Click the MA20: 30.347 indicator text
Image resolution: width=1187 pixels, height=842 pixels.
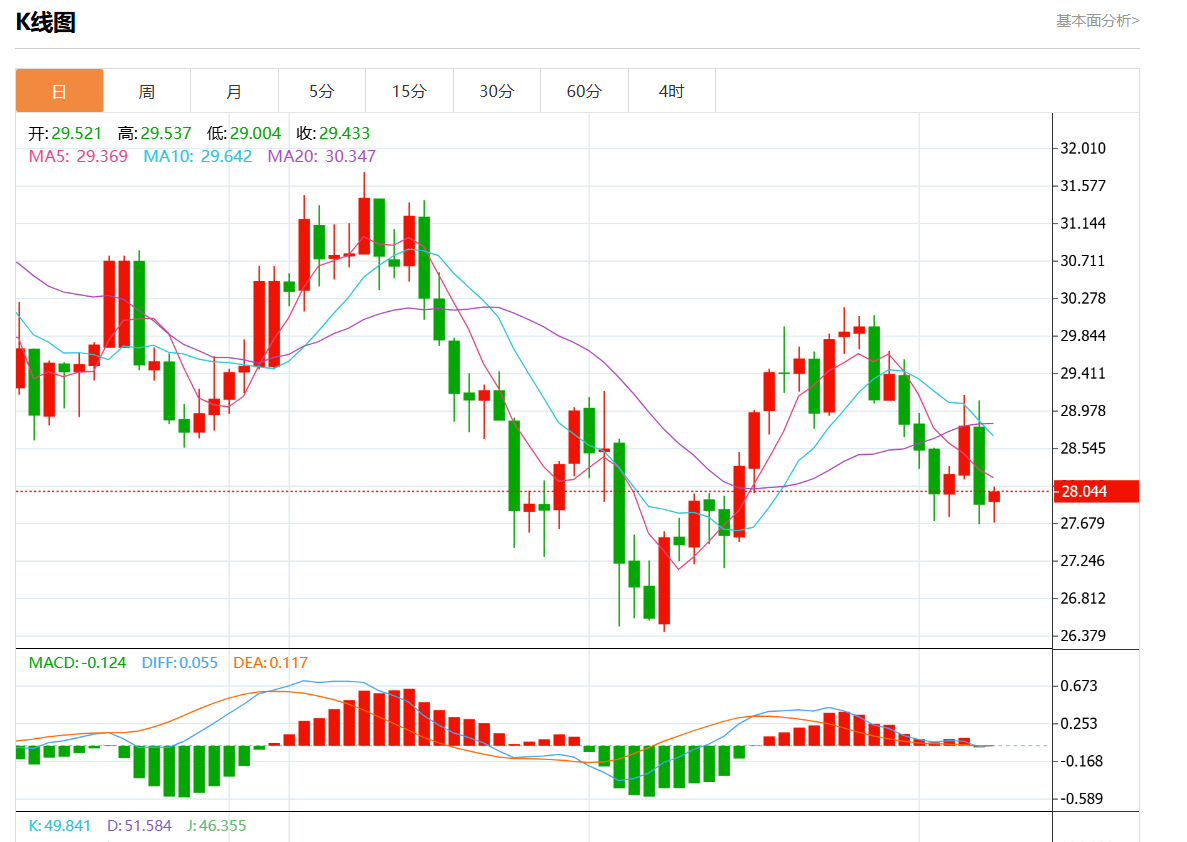(x=321, y=156)
